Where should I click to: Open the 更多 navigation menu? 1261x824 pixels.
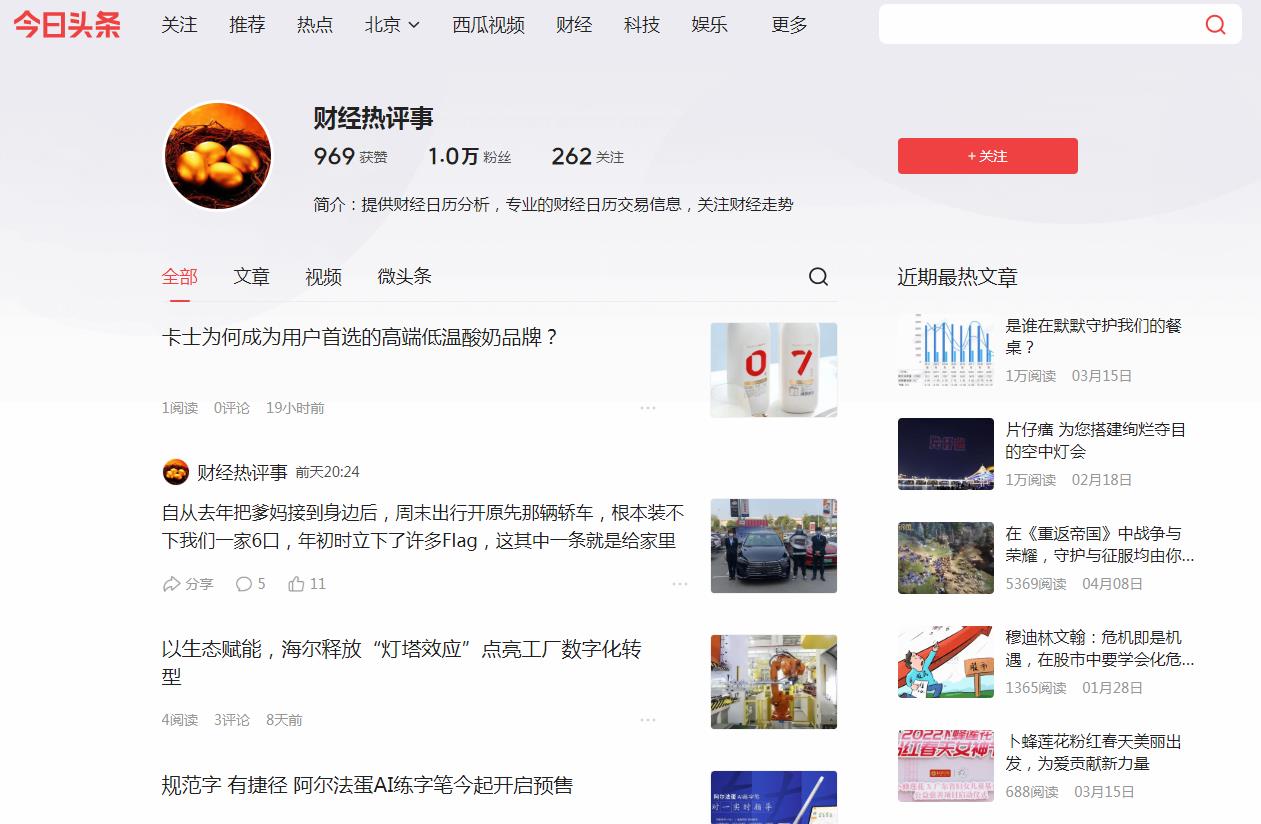[x=789, y=25]
